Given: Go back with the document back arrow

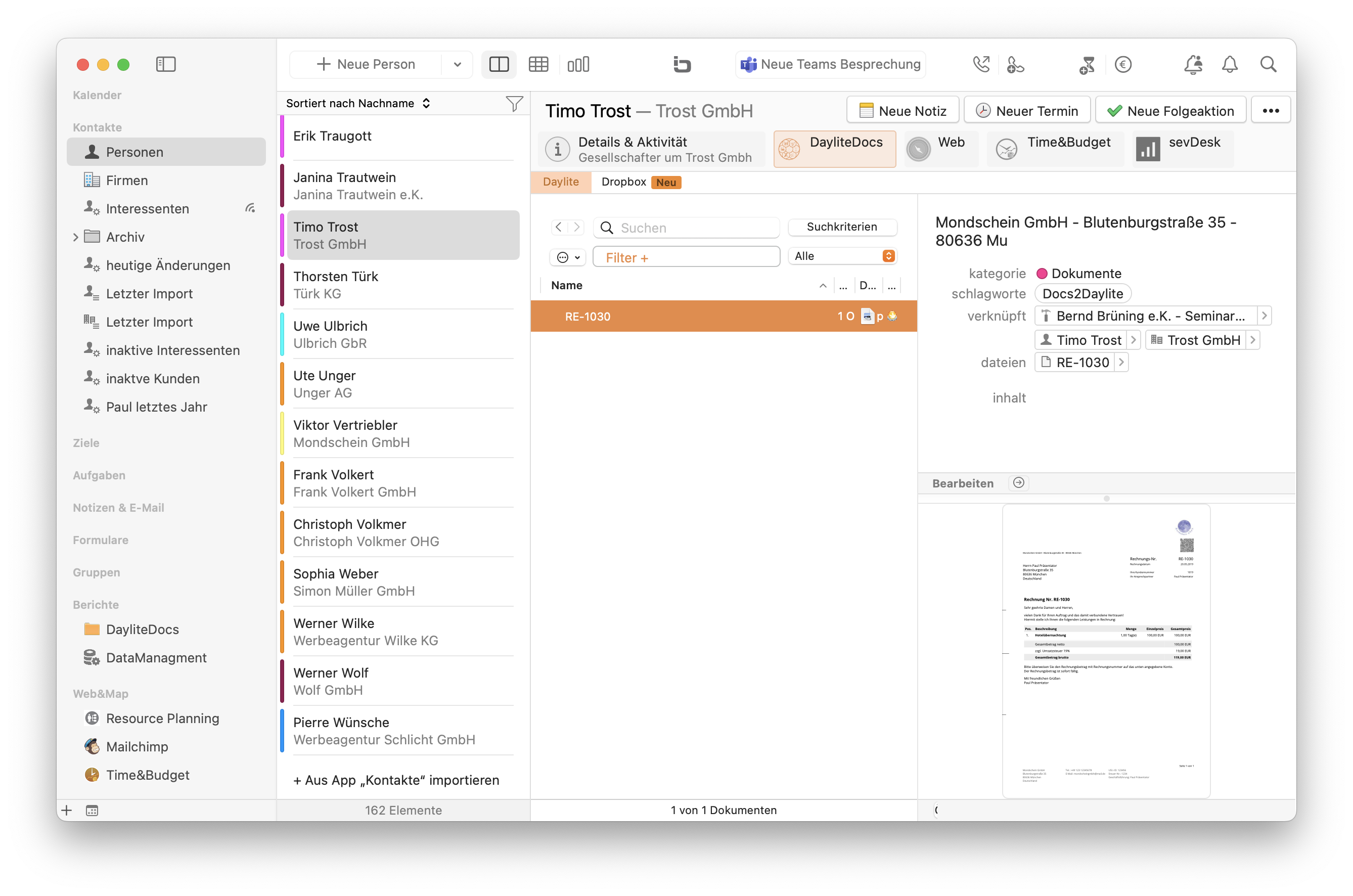Looking at the screenshot, I should pos(558,227).
